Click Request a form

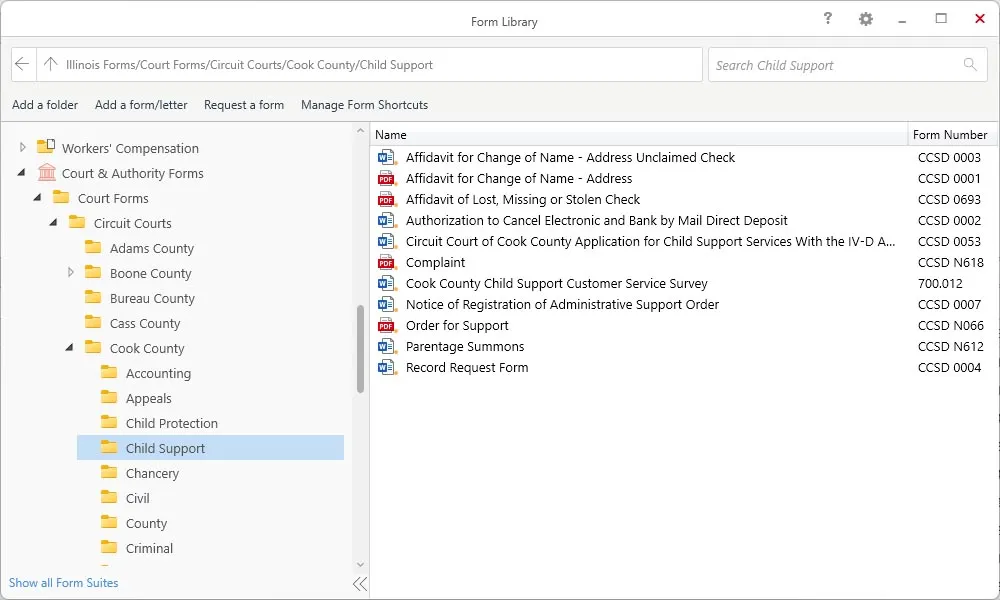click(x=244, y=105)
